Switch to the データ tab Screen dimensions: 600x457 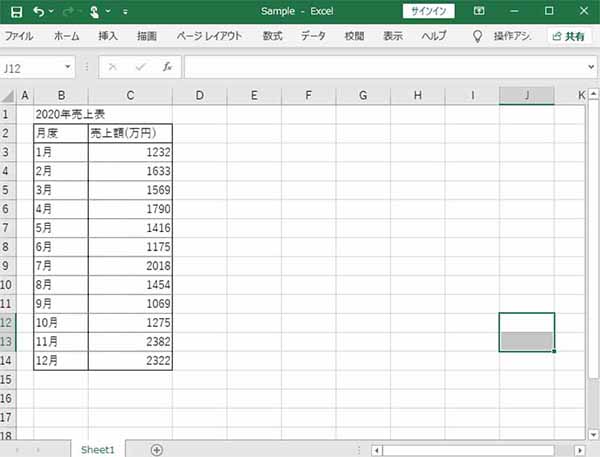[313, 36]
